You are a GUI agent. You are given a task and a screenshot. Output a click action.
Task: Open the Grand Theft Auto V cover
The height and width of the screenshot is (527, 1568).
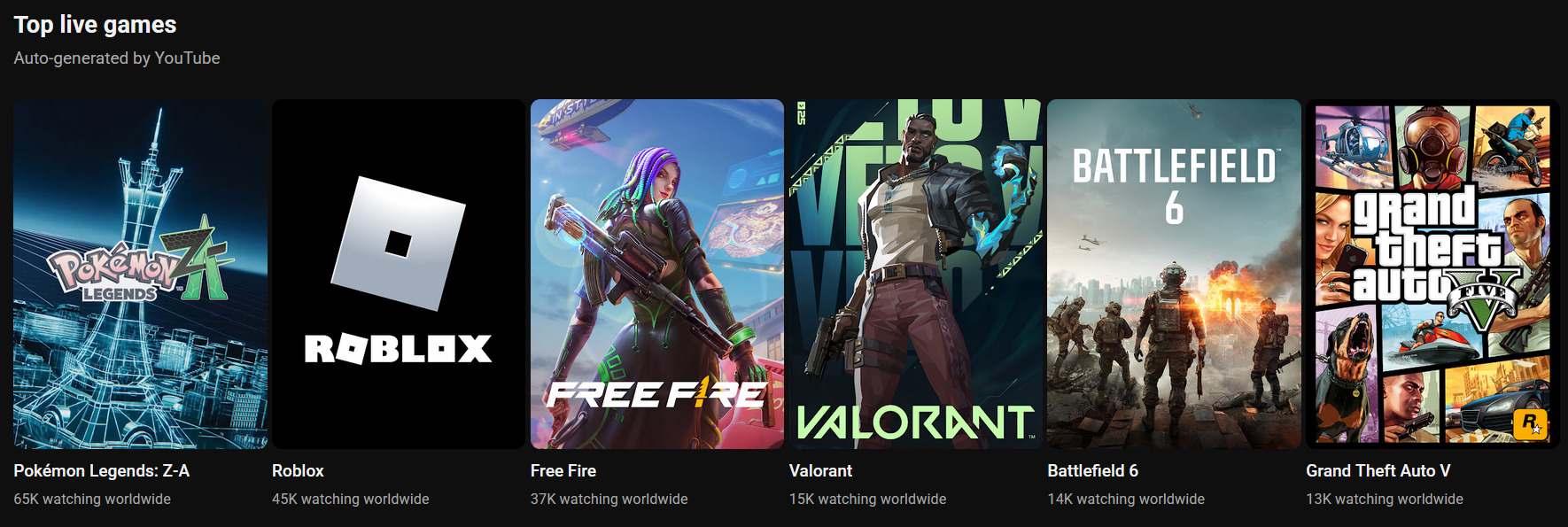[x=1432, y=274]
